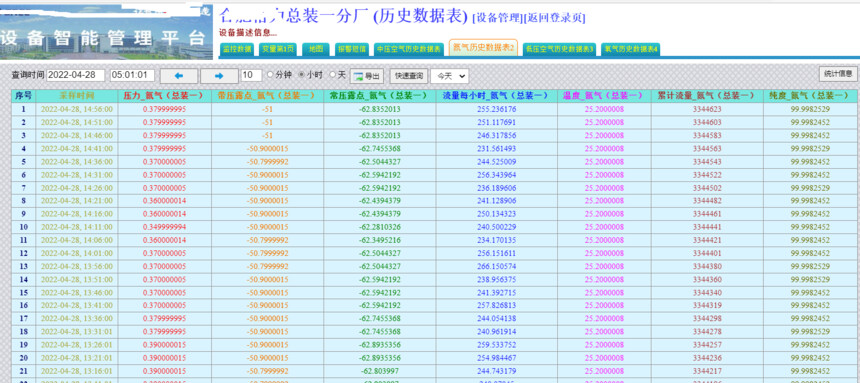Viewport: 860px width, 383px height.
Task: Open the 今天 quick-range dropdown
Action: tap(449, 76)
